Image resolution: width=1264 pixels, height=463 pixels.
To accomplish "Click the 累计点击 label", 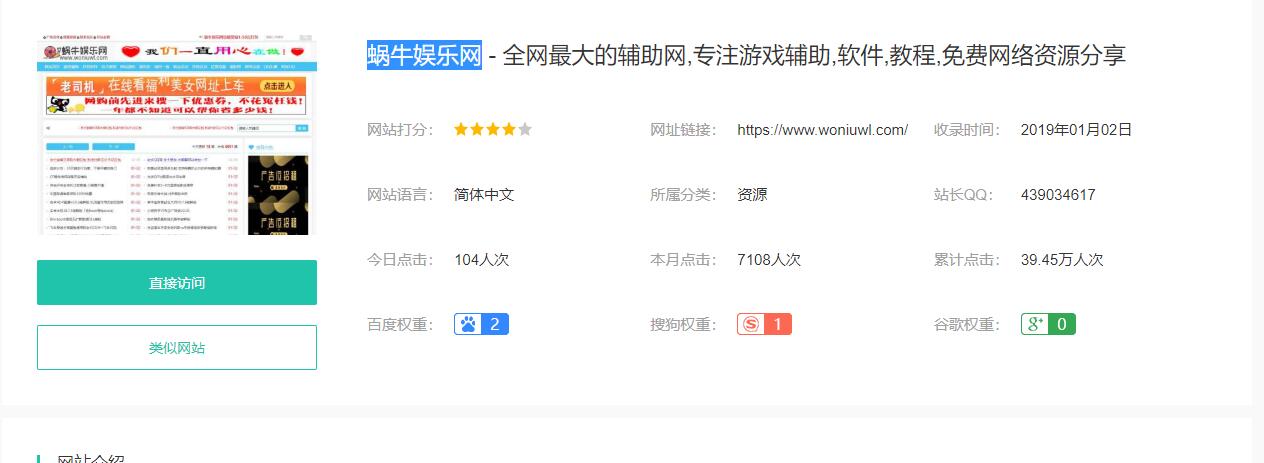I will pos(967,260).
